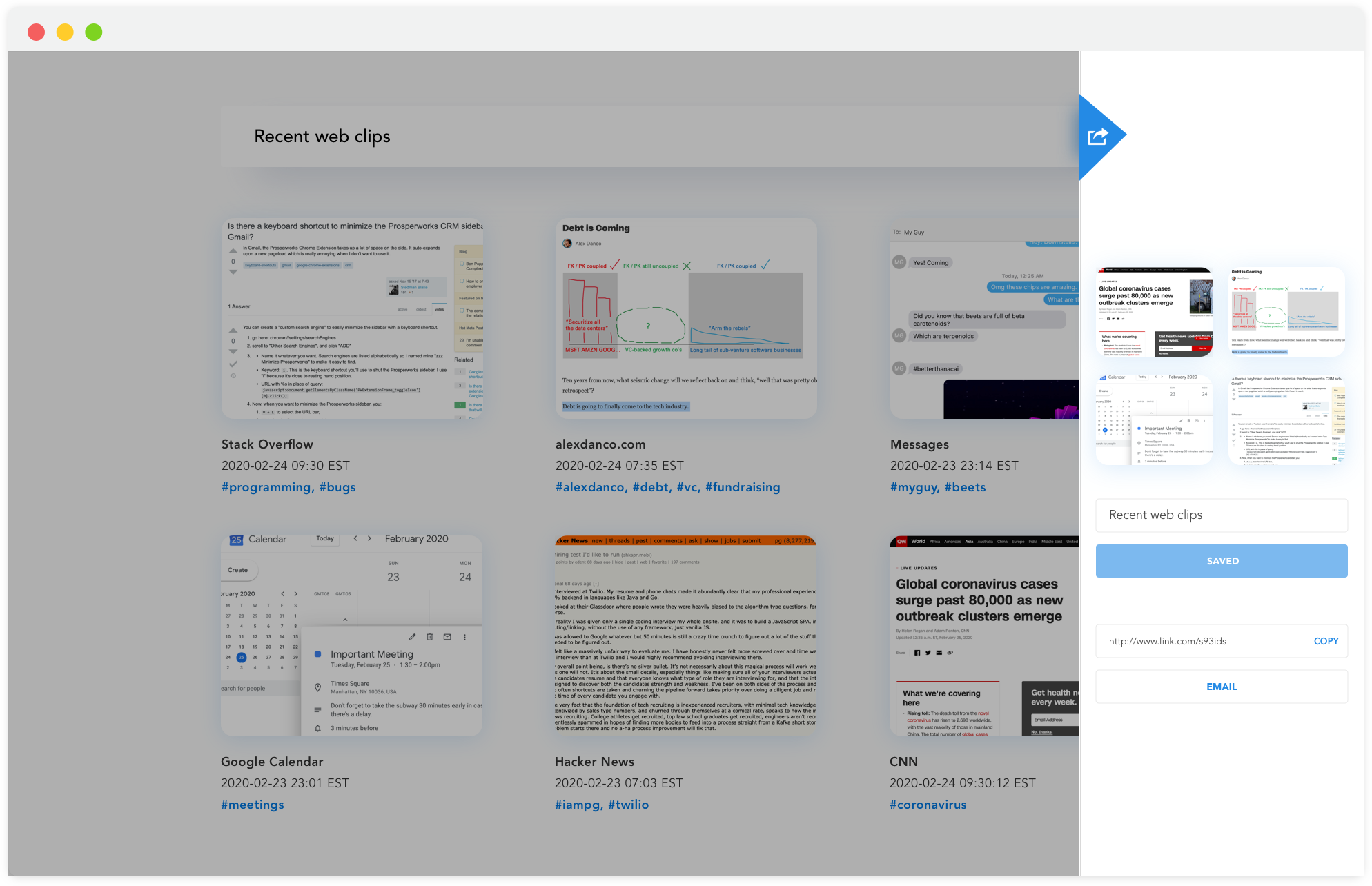This screenshot has width=1372, height=886.
Task: Open the Messages clip thumbnail
Action: 984,318
